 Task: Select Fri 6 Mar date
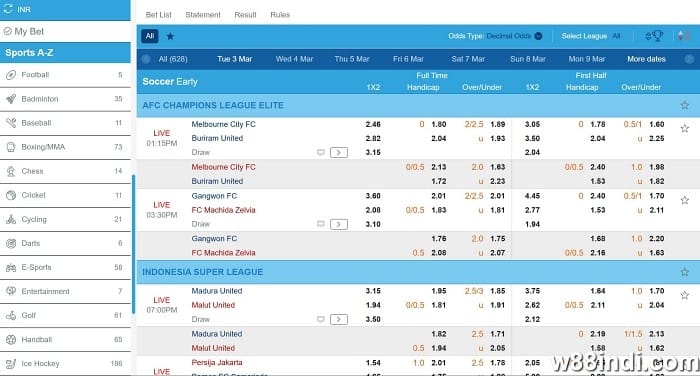(x=408, y=59)
